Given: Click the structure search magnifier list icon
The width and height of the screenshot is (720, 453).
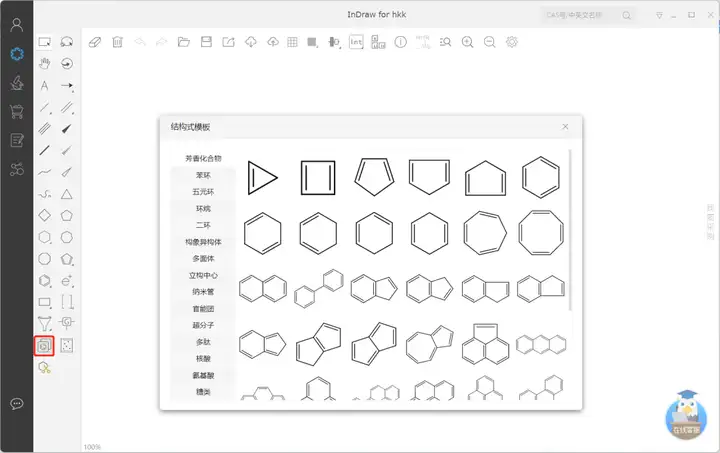Looking at the screenshot, I should coord(445,42).
